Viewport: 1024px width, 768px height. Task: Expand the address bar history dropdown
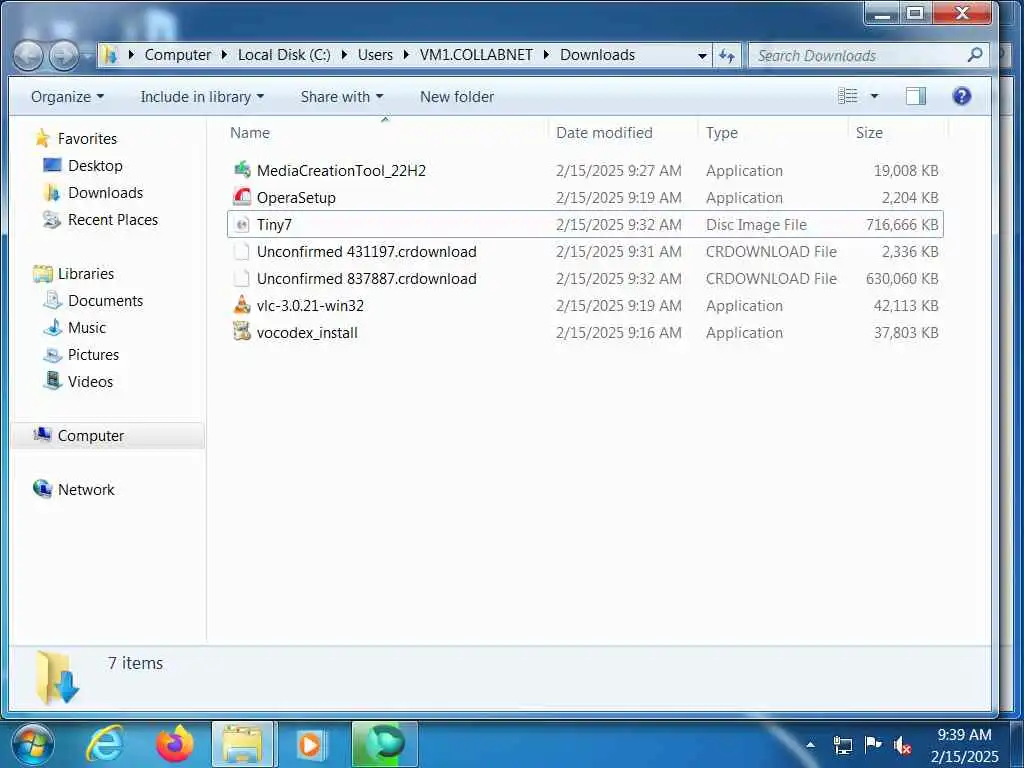coord(702,56)
